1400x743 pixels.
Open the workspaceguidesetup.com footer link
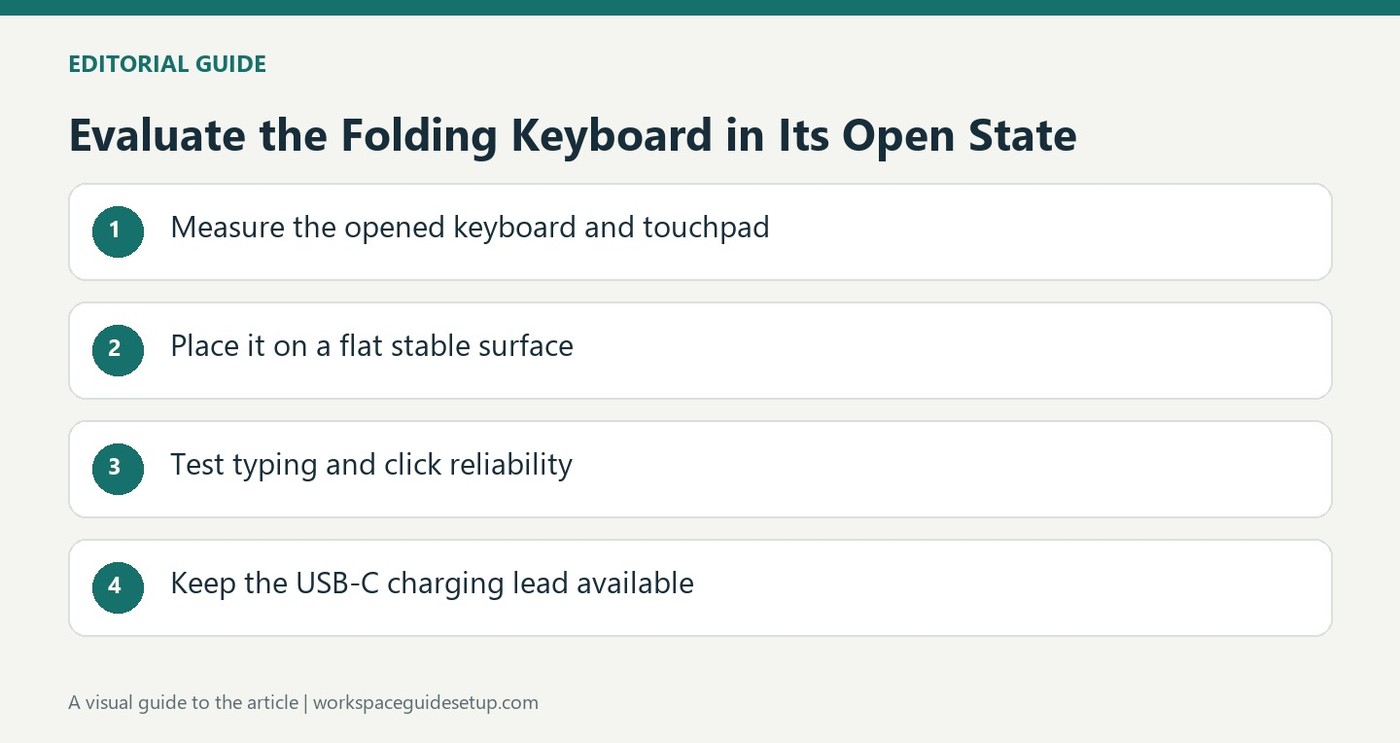pyautogui.click(x=425, y=702)
